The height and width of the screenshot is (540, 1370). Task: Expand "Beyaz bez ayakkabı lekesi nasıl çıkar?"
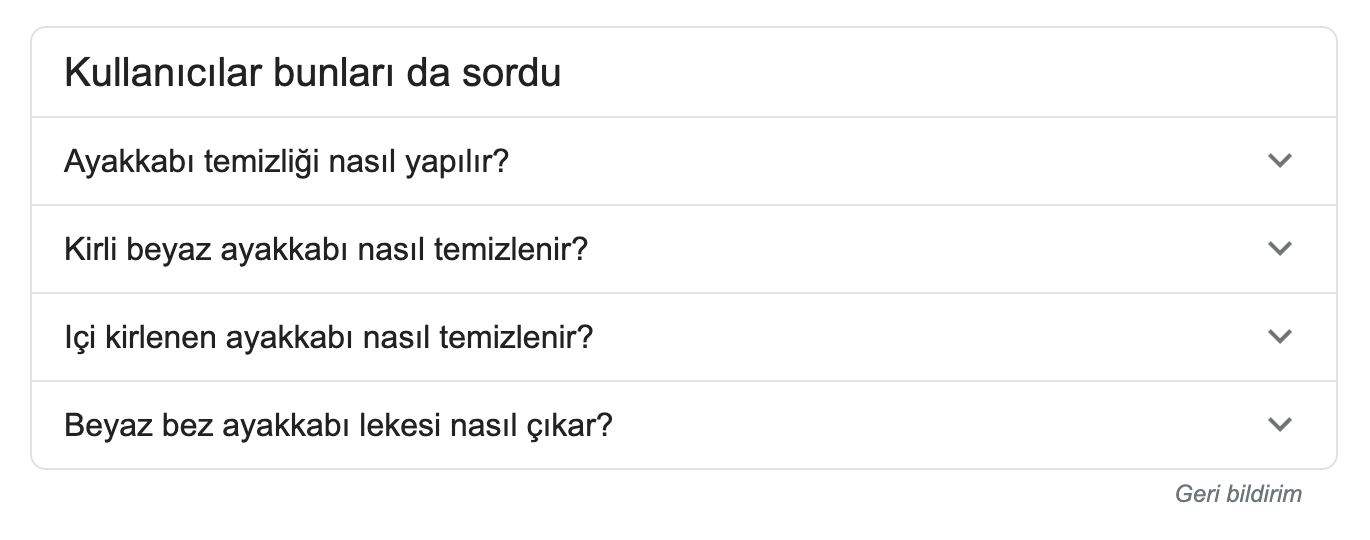[684, 425]
